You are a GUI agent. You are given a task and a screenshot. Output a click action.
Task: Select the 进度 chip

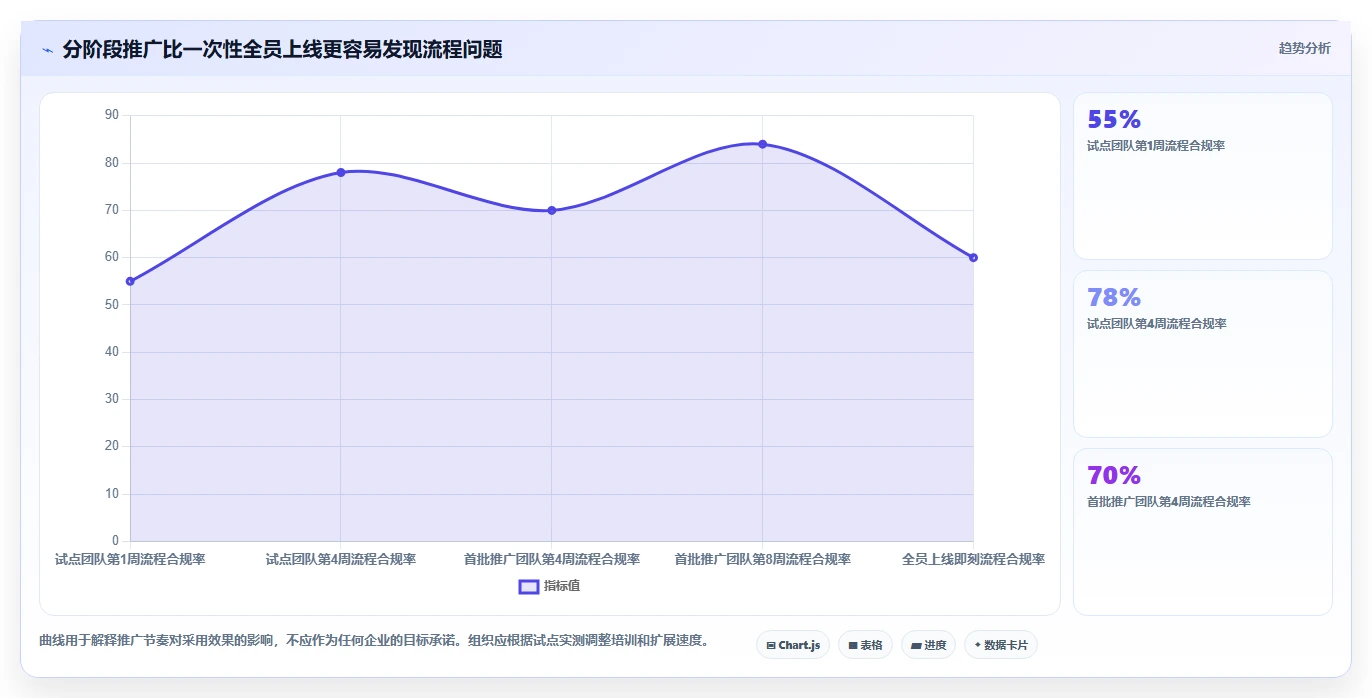point(928,645)
